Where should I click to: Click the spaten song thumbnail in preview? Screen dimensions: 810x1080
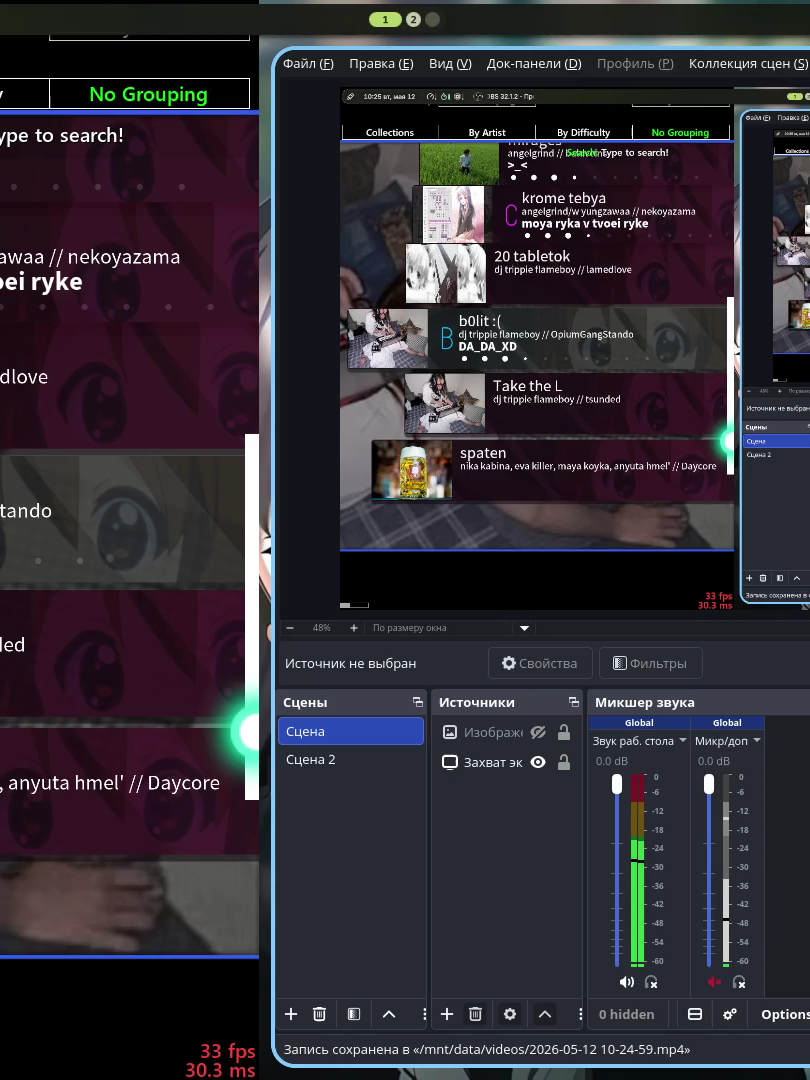click(x=412, y=469)
